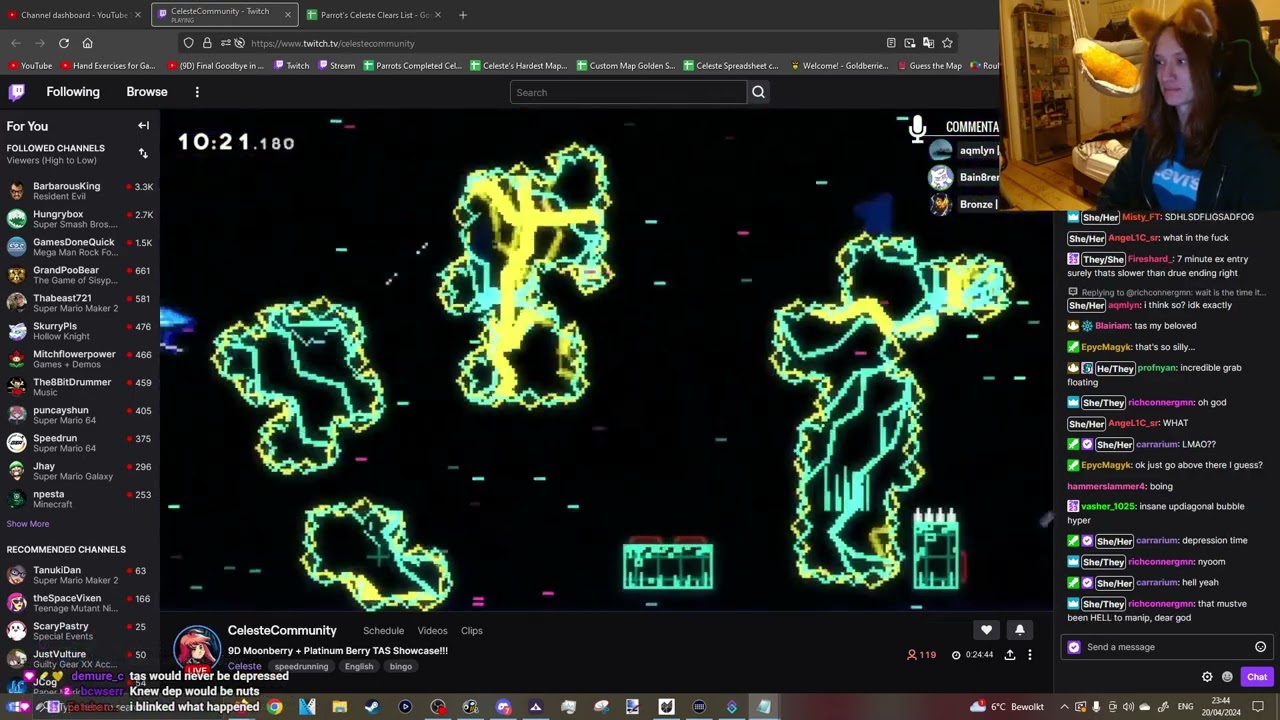The image size is (1280, 720).
Task: Open the tracking protection shield icon
Action: 188,43
